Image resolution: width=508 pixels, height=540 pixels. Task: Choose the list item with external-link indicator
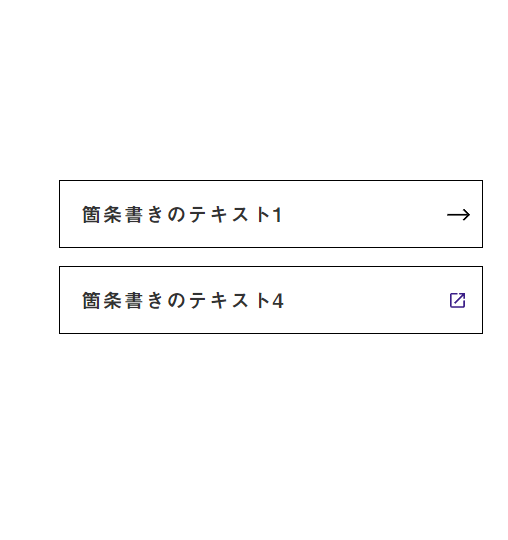point(271,300)
